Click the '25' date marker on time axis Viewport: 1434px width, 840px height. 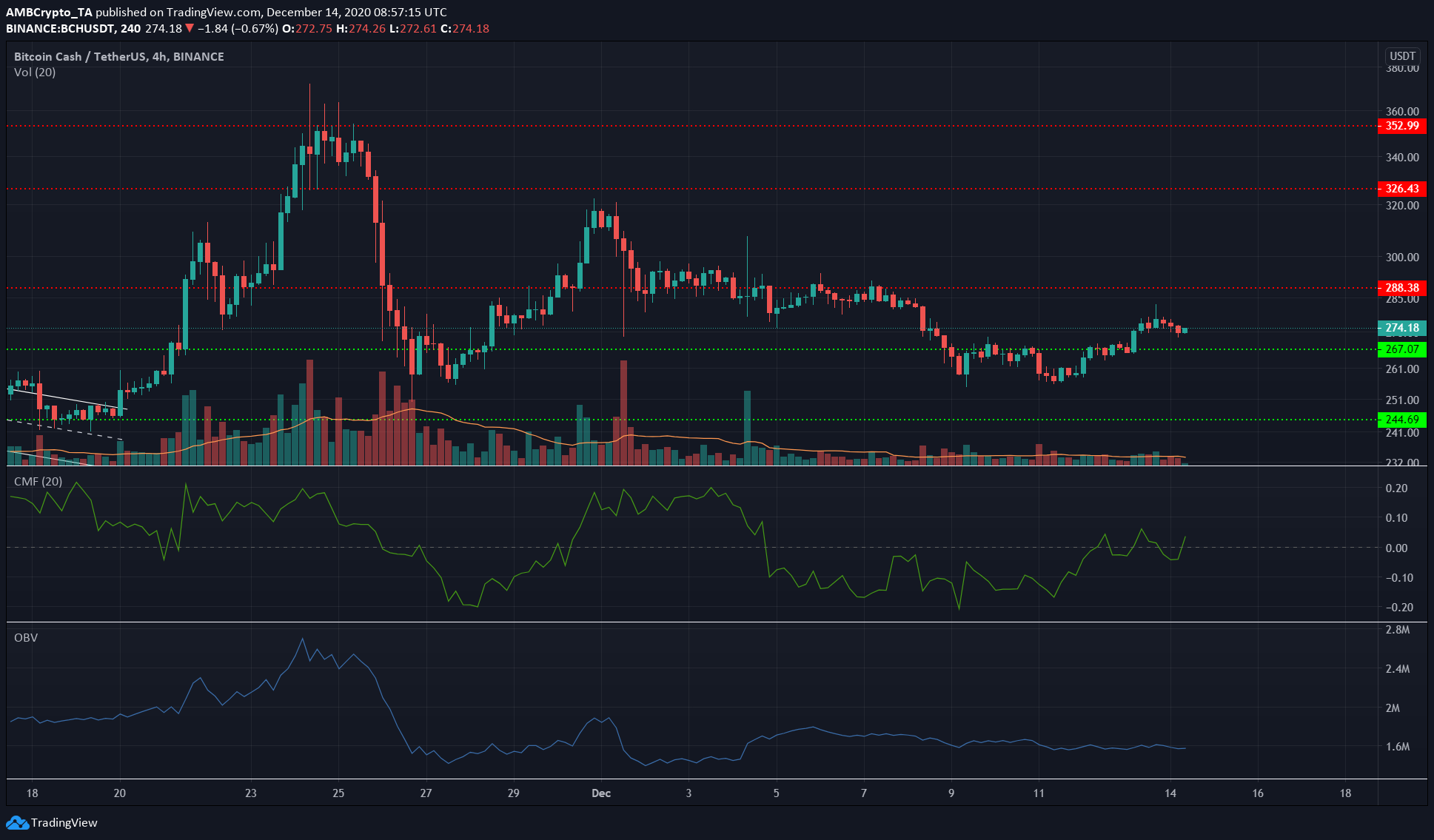338,793
